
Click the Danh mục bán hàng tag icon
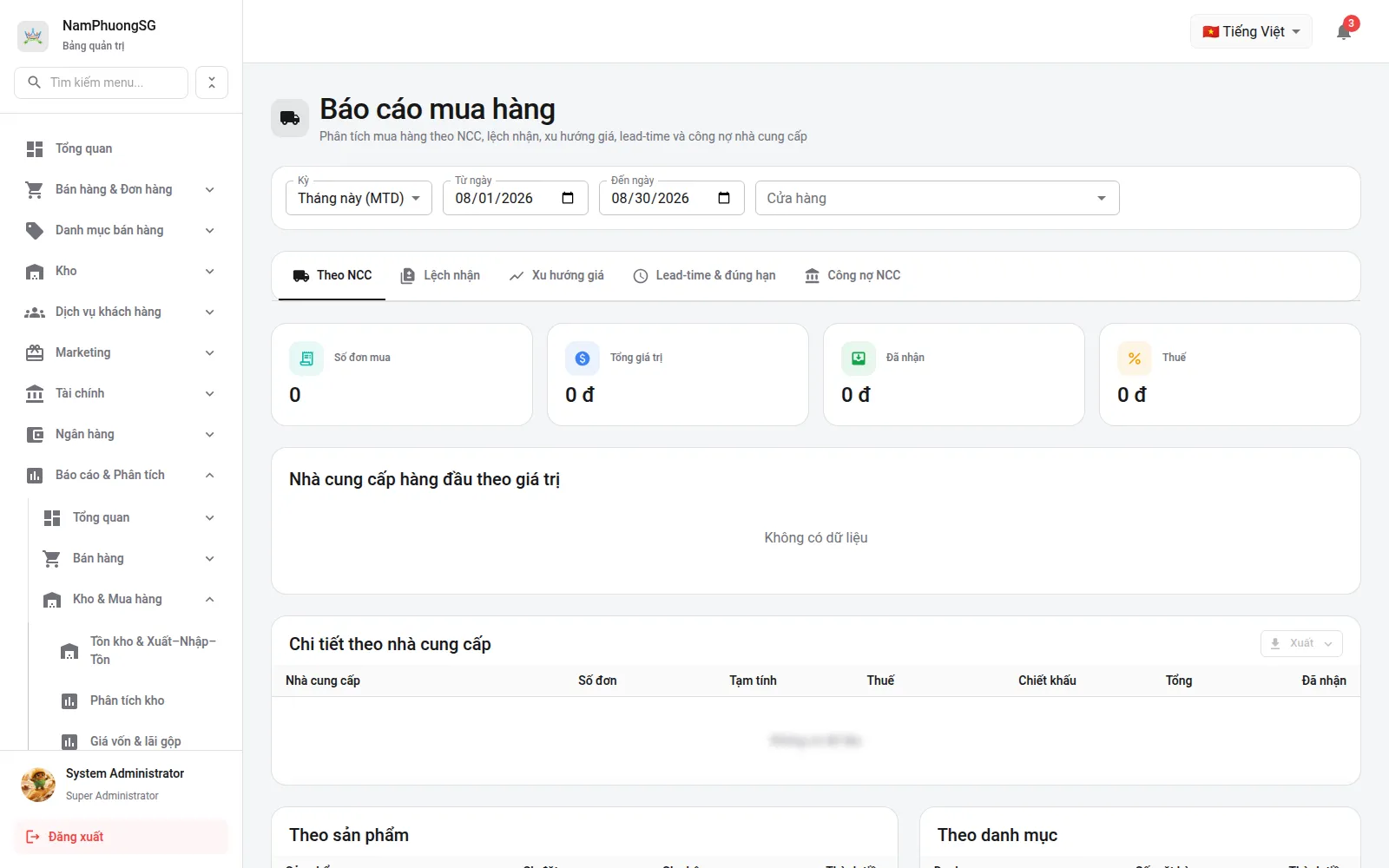click(35, 231)
